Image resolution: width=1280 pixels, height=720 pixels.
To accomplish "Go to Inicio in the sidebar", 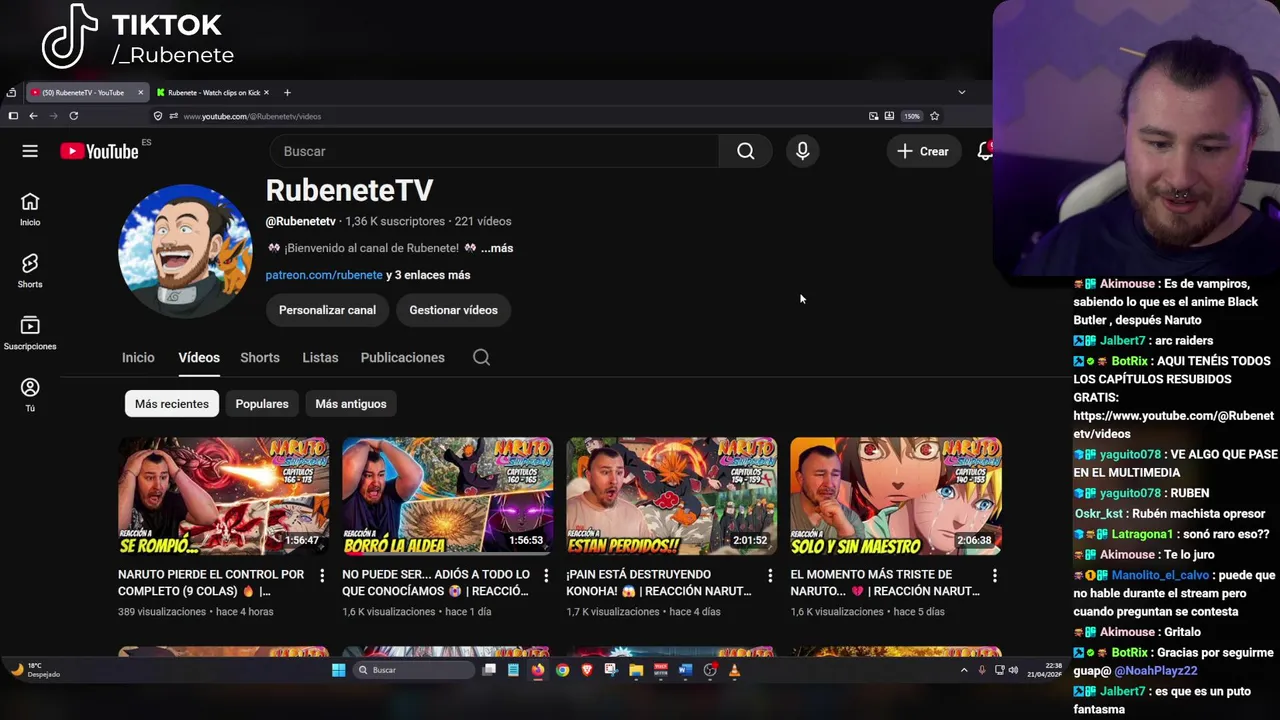I will pyautogui.click(x=30, y=209).
